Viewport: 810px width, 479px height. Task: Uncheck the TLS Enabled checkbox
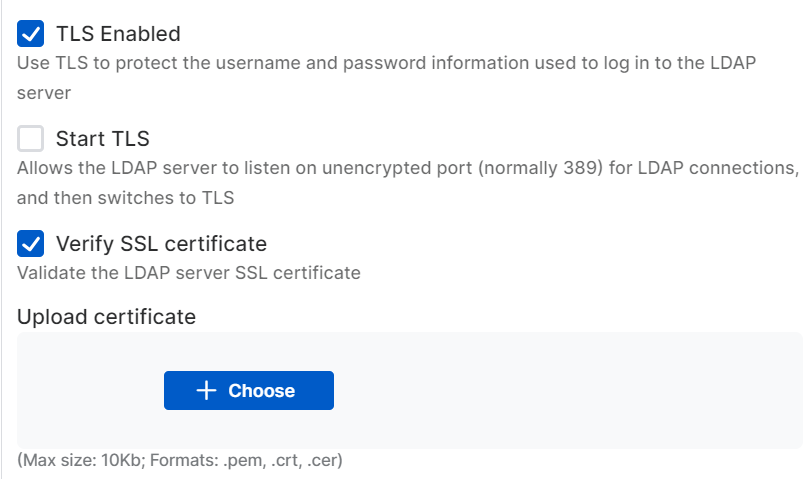pyautogui.click(x=31, y=34)
